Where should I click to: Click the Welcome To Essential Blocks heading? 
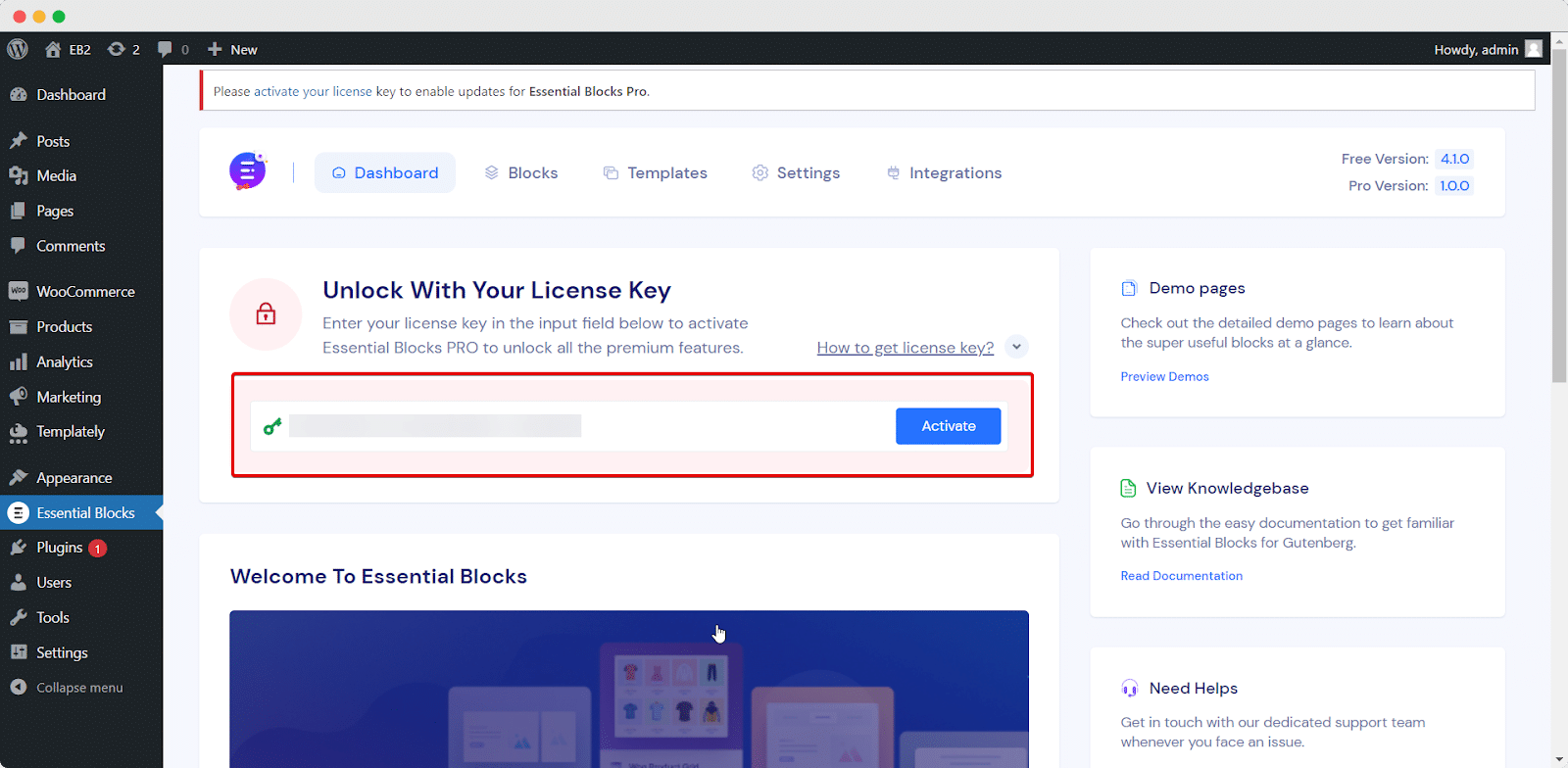pos(378,577)
